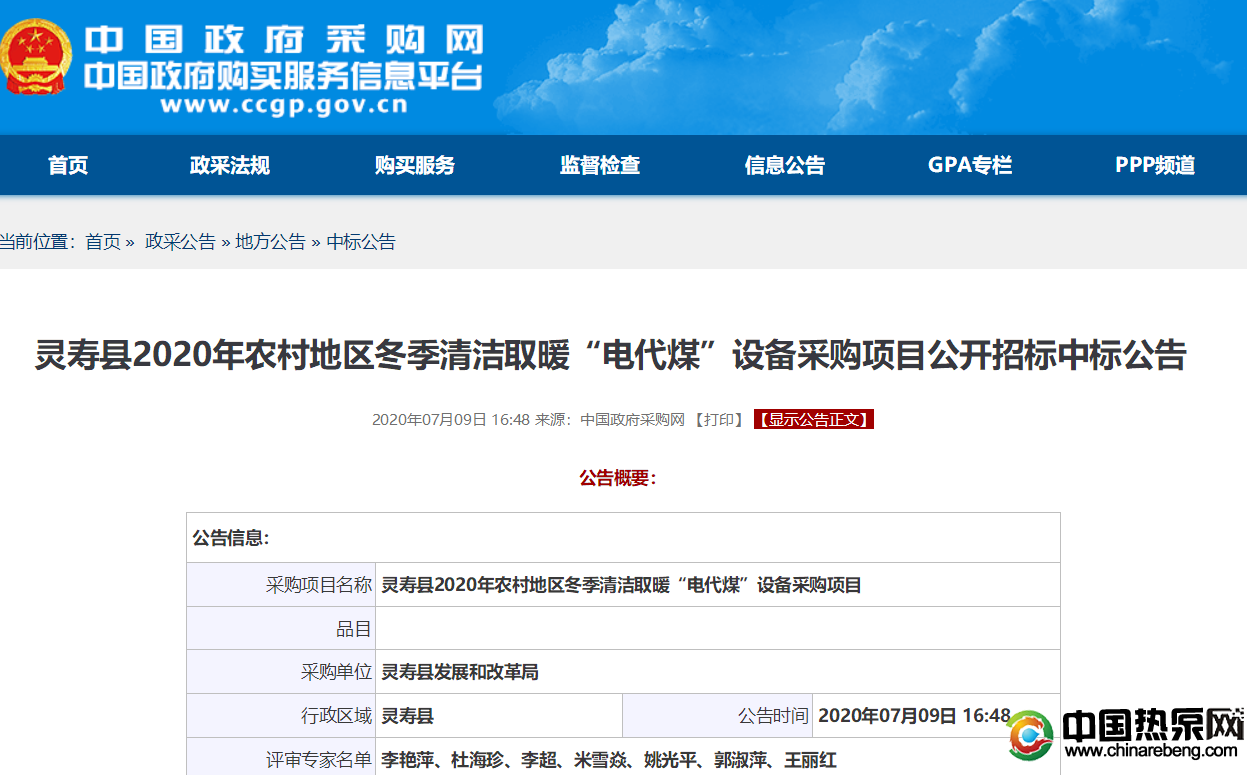The height and width of the screenshot is (775, 1247).
Task: Open the 首页 navigation menu item
Action: coord(68,165)
